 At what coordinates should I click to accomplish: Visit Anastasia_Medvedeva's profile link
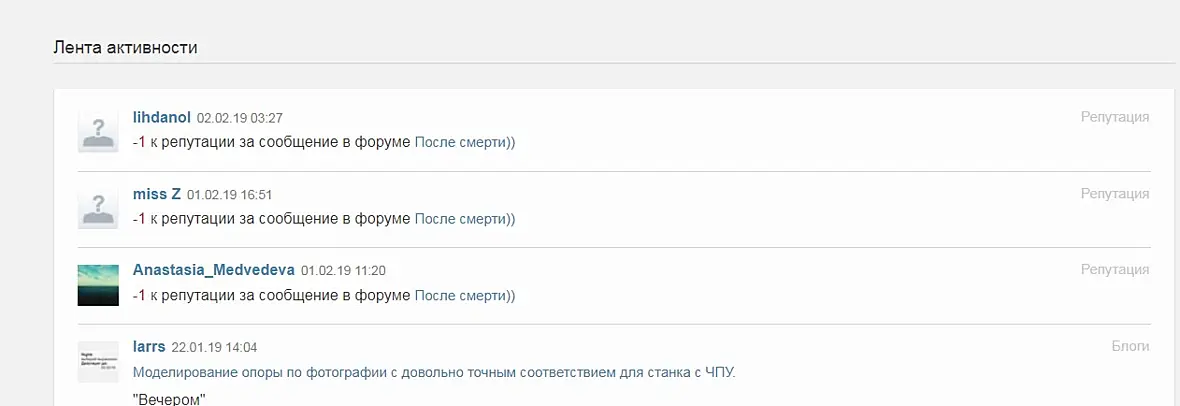coord(214,270)
